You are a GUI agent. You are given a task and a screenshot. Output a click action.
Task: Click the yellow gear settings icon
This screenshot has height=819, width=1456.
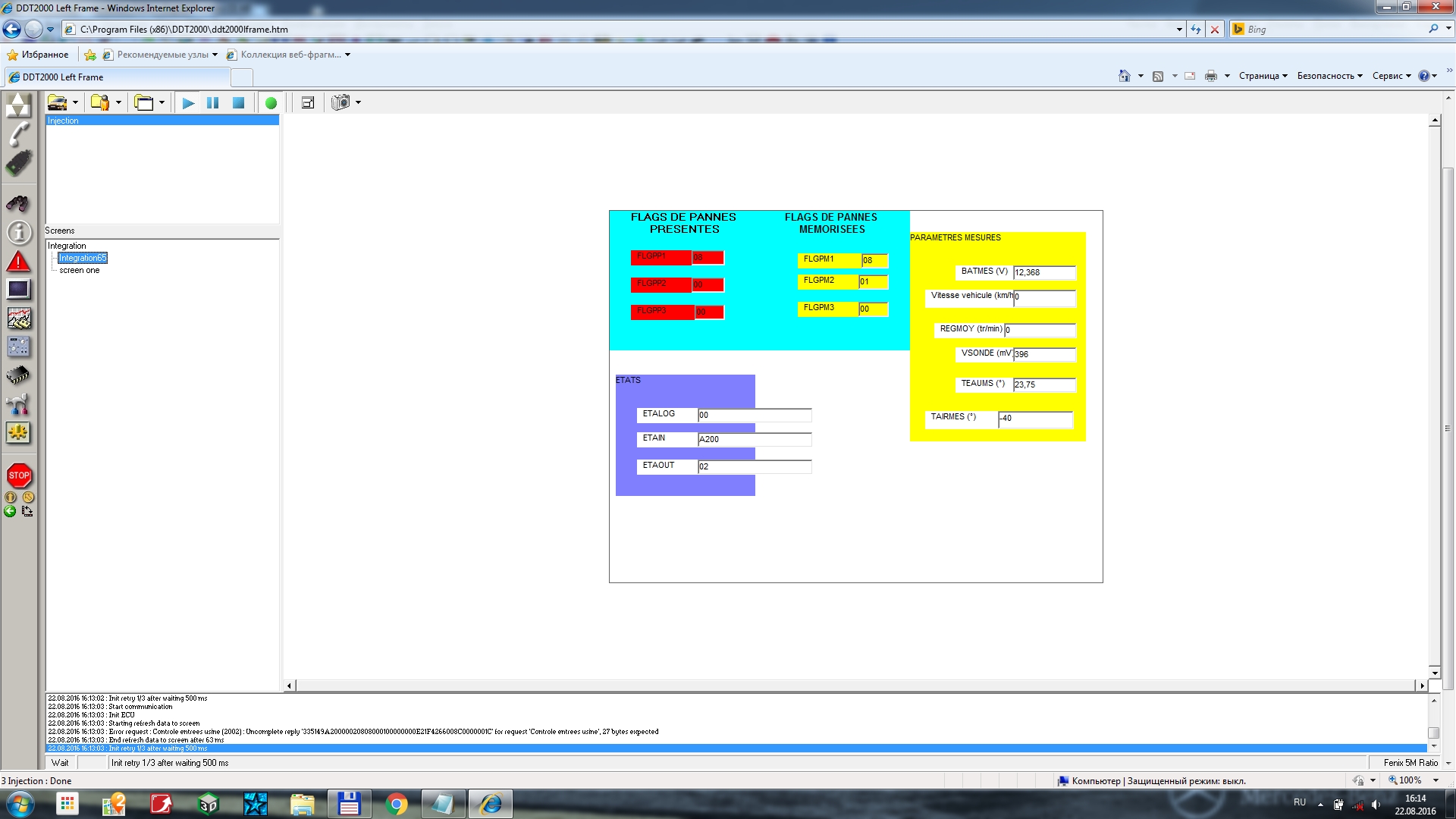click(18, 433)
